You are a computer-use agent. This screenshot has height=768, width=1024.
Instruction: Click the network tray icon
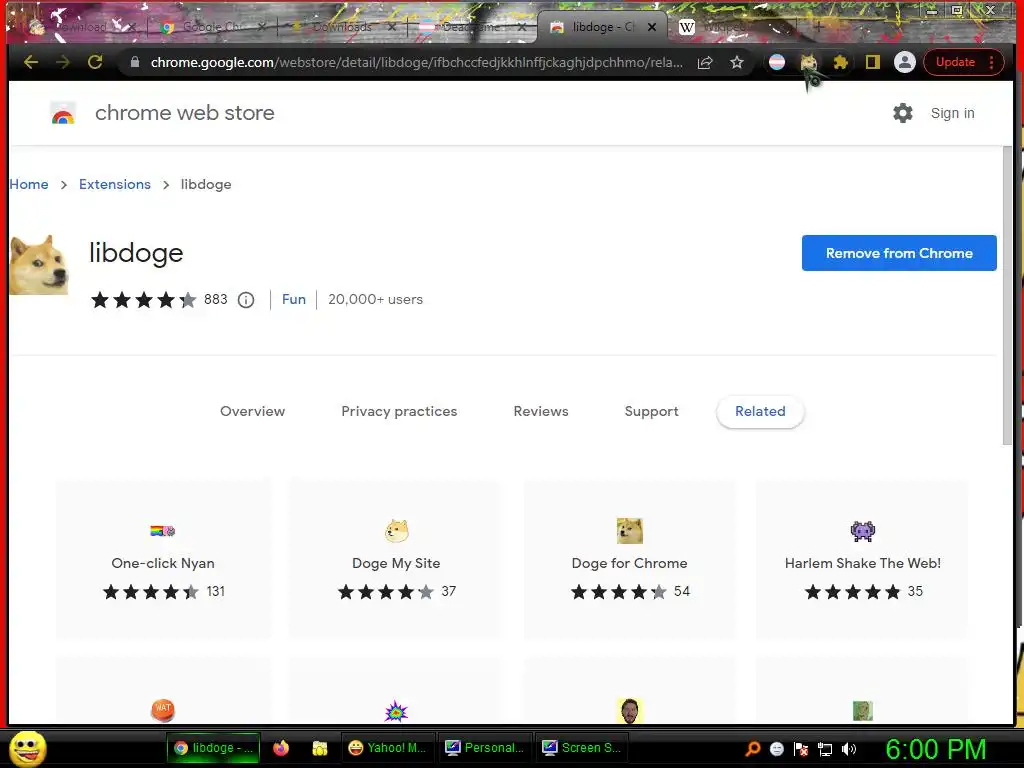825,749
